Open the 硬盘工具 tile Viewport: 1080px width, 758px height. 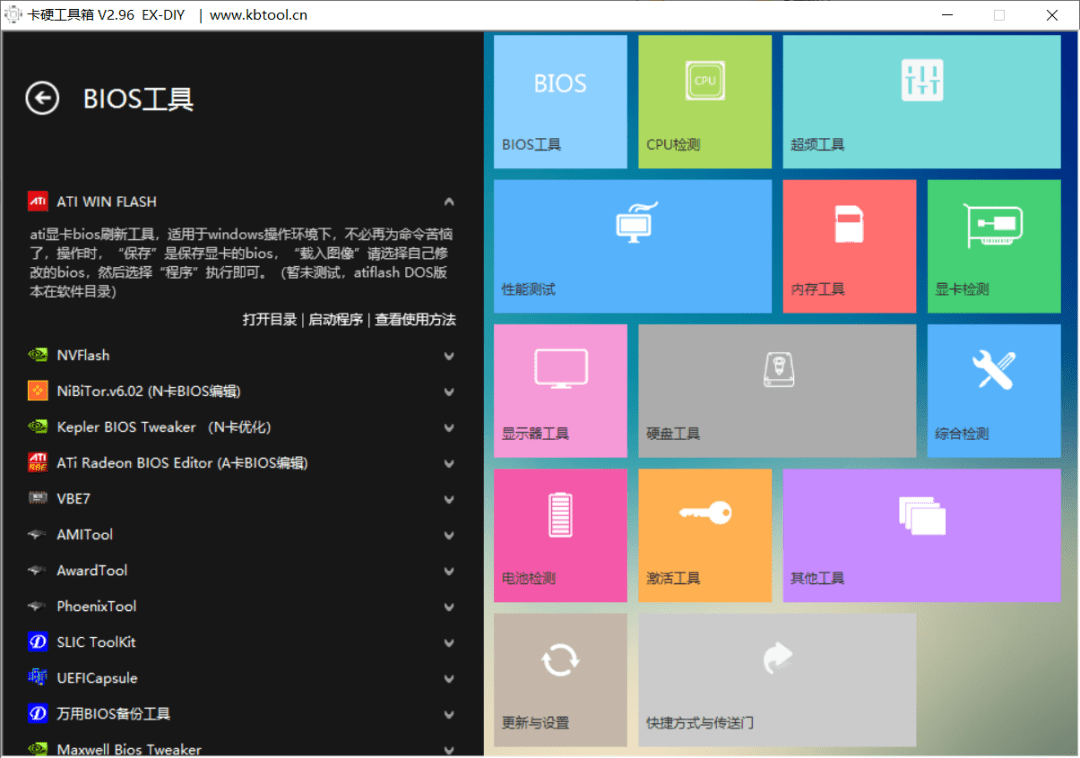(777, 391)
